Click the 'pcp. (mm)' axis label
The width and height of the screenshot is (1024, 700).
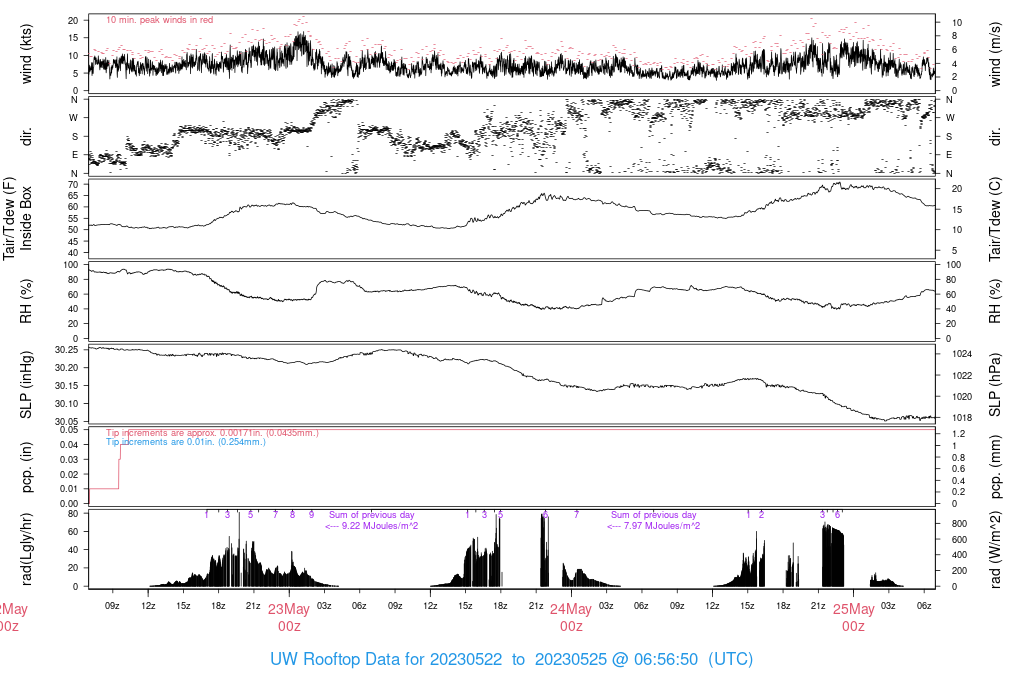click(995, 467)
